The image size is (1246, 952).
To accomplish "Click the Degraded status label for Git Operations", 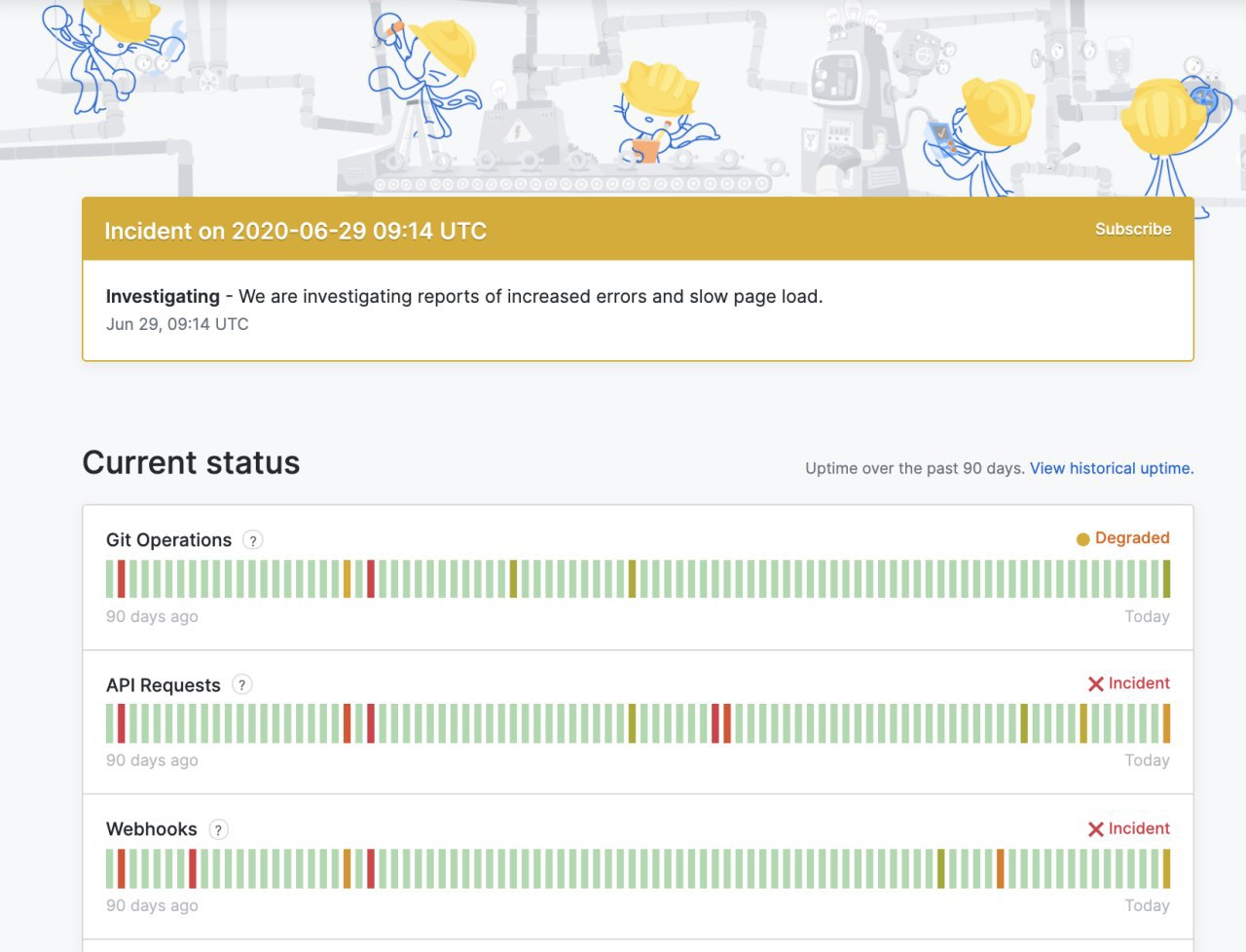I will tap(1132, 538).
